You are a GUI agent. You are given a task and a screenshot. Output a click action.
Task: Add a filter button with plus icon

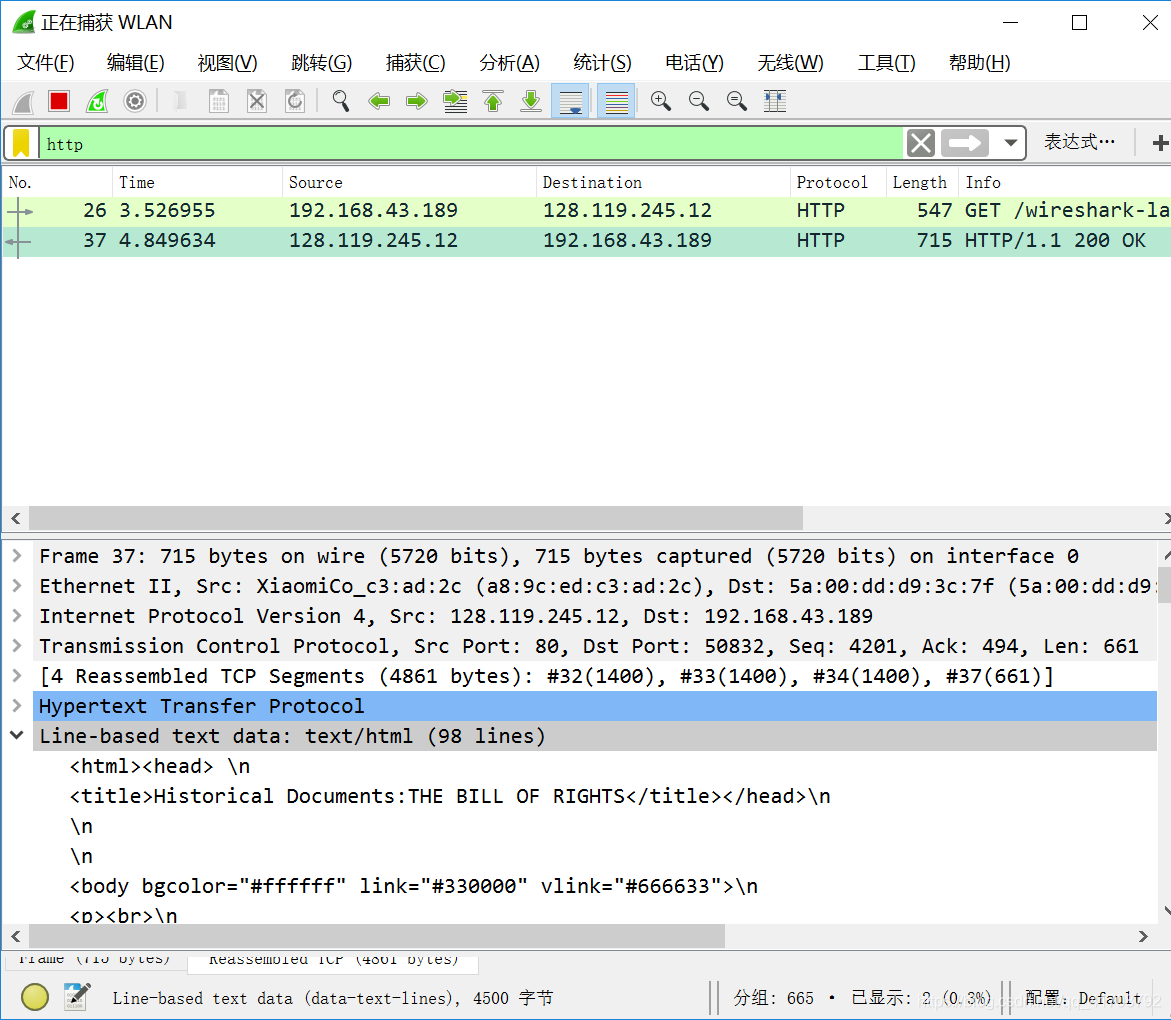[1160, 143]
